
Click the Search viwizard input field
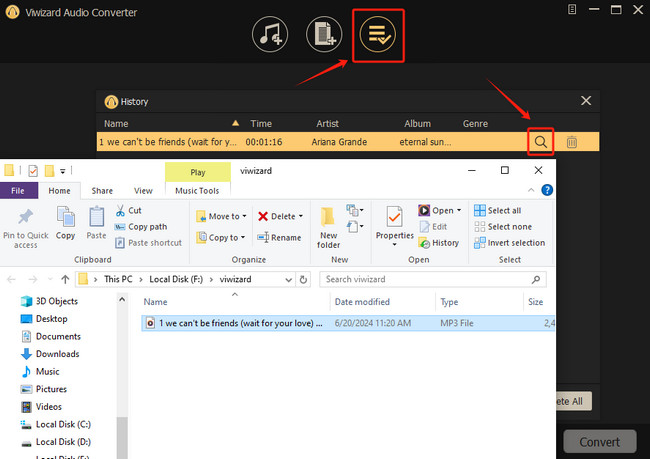click(432, 279)
